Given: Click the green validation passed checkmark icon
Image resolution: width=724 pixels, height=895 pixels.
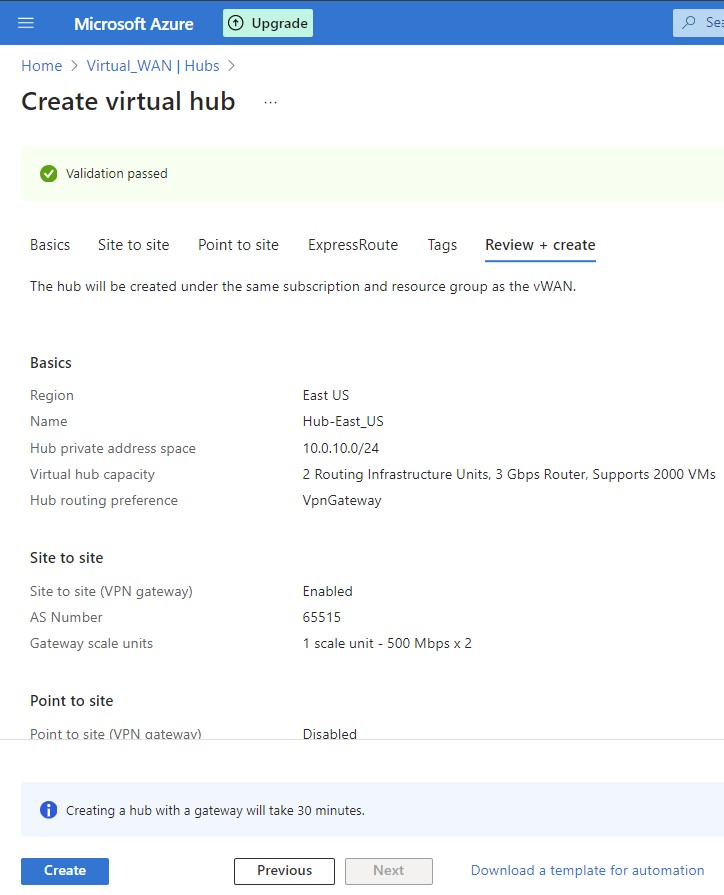Looking at the screenshot, I should point(49,174).
